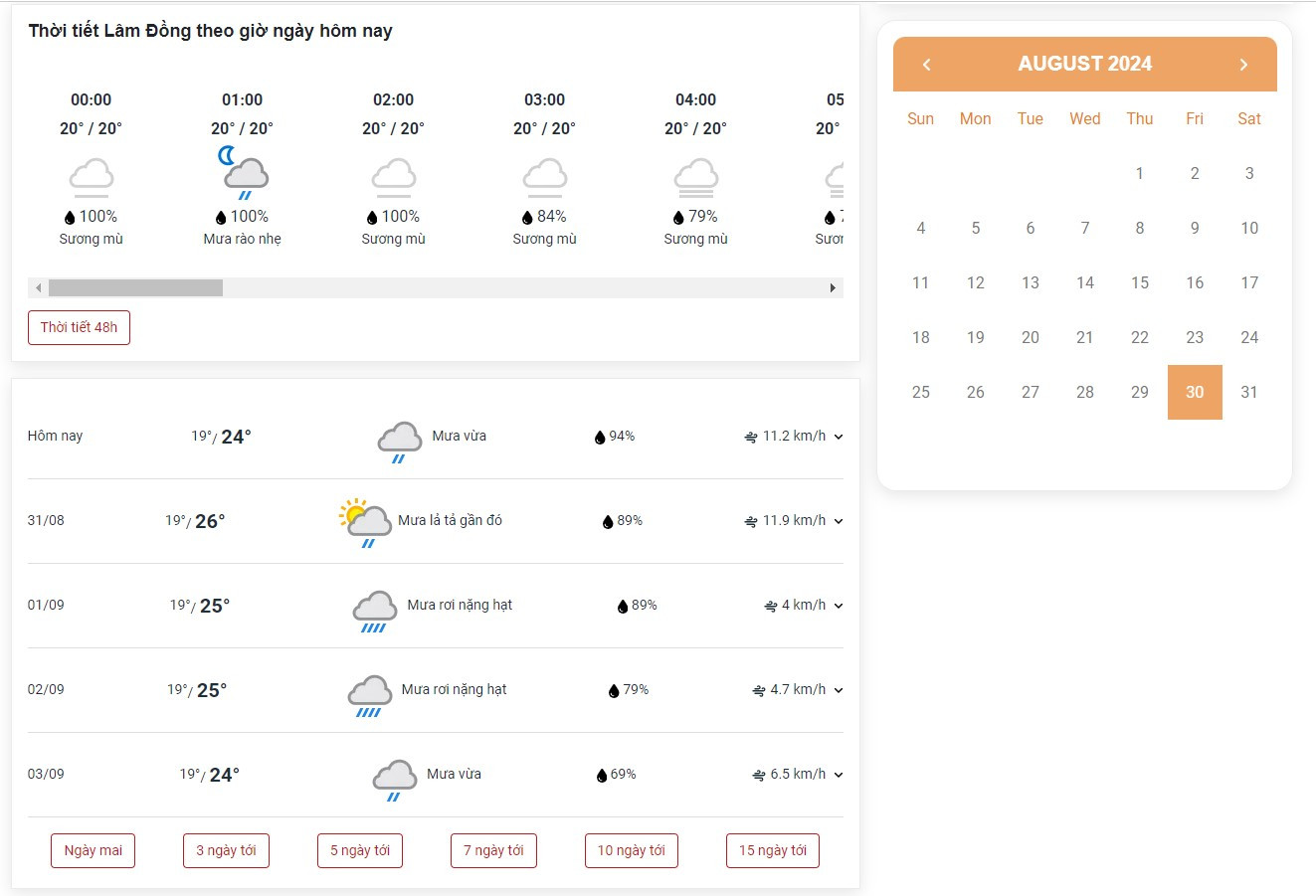Open the 7 ngày tới forecast

(x=493, y=850)
